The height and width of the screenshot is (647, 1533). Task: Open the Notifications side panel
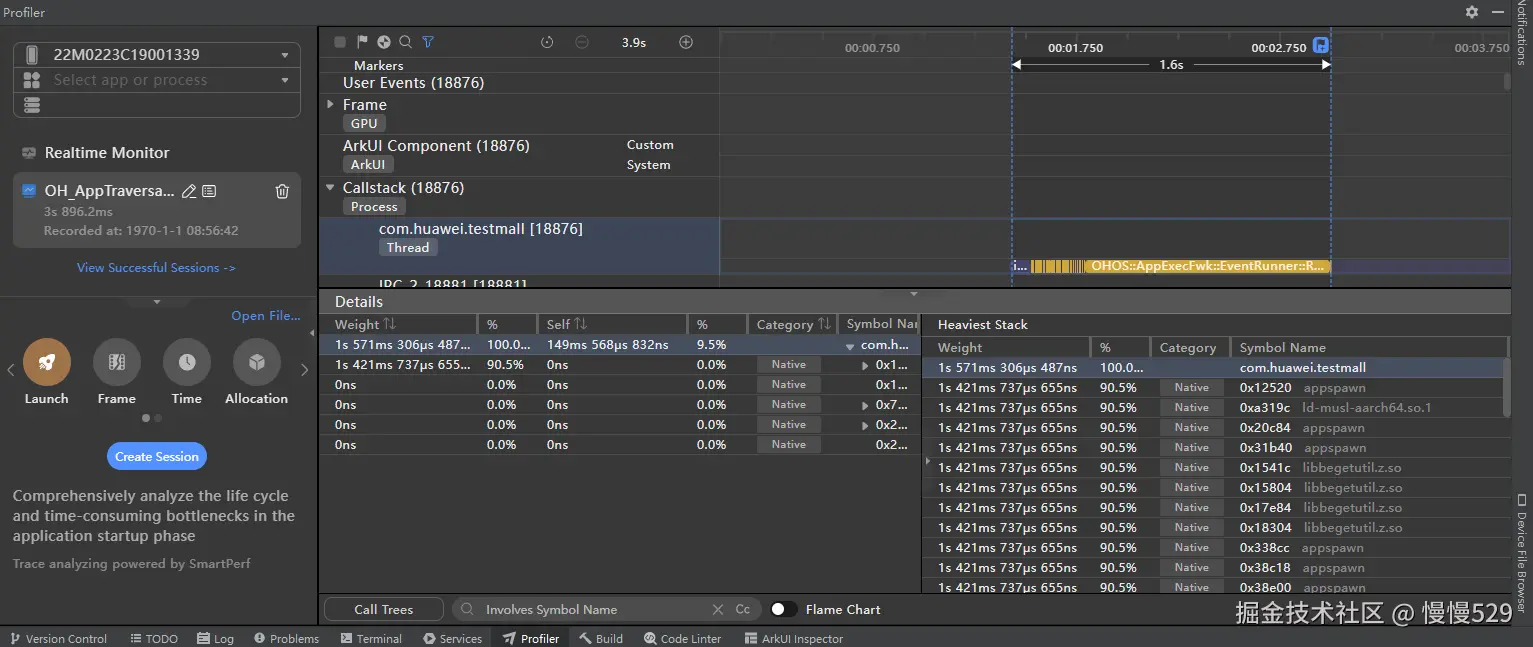[1522, 32]
